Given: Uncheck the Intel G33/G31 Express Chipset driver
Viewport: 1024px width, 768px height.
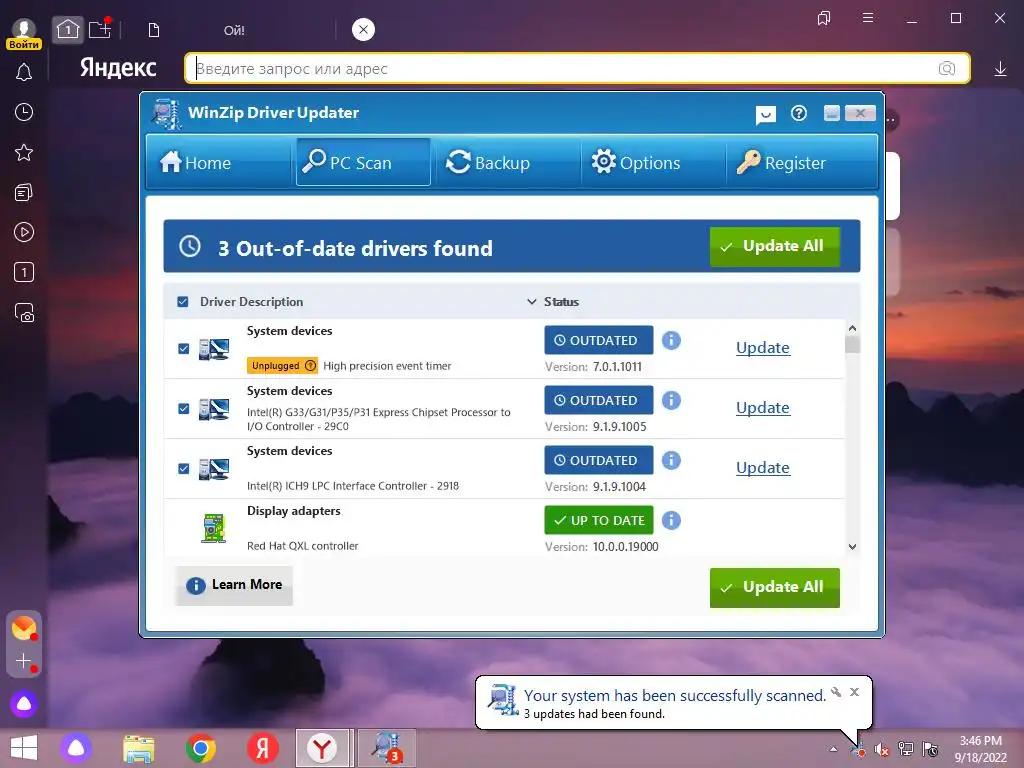Looking at the screenshot, I should click(x=184, y=409).
